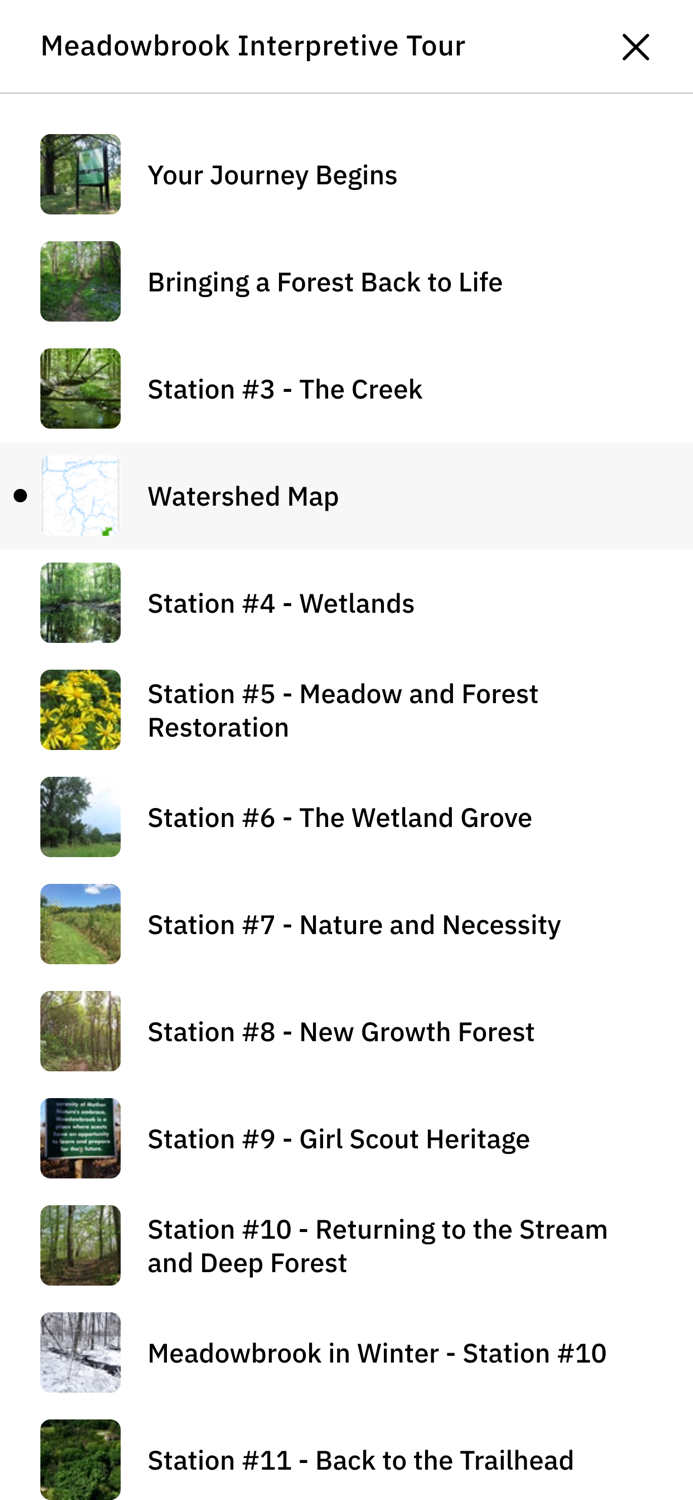Click the meadow sky thumbnail for Station #6
The width and height of the screenshot is (693, 1500).
pos(80,816)
